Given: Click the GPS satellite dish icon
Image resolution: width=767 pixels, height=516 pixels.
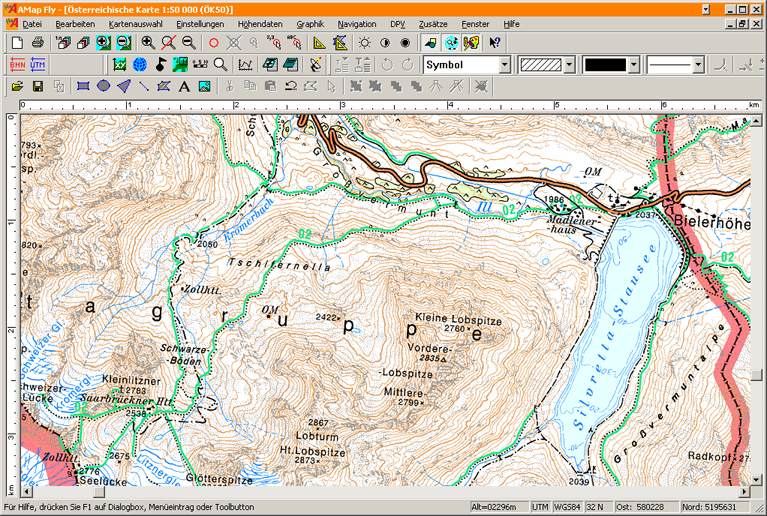Looking at the screenshot, I should point(316,65).
